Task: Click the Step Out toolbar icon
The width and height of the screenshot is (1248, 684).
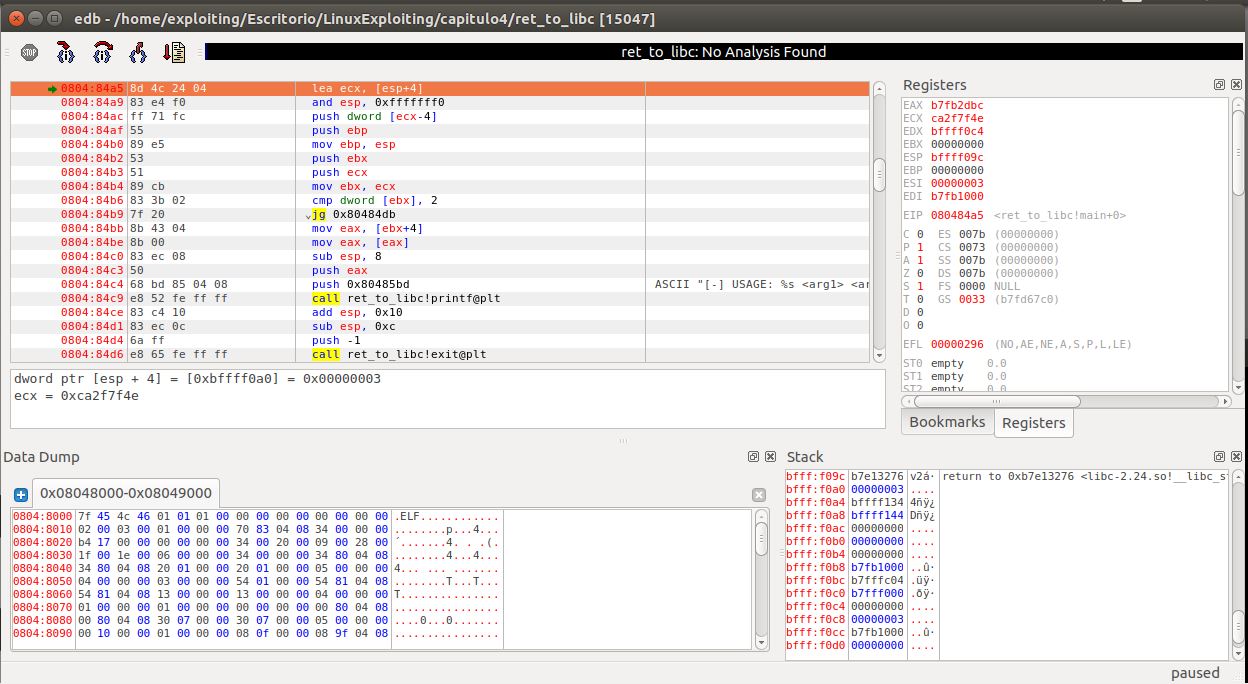Action: [x=138, y=52]
